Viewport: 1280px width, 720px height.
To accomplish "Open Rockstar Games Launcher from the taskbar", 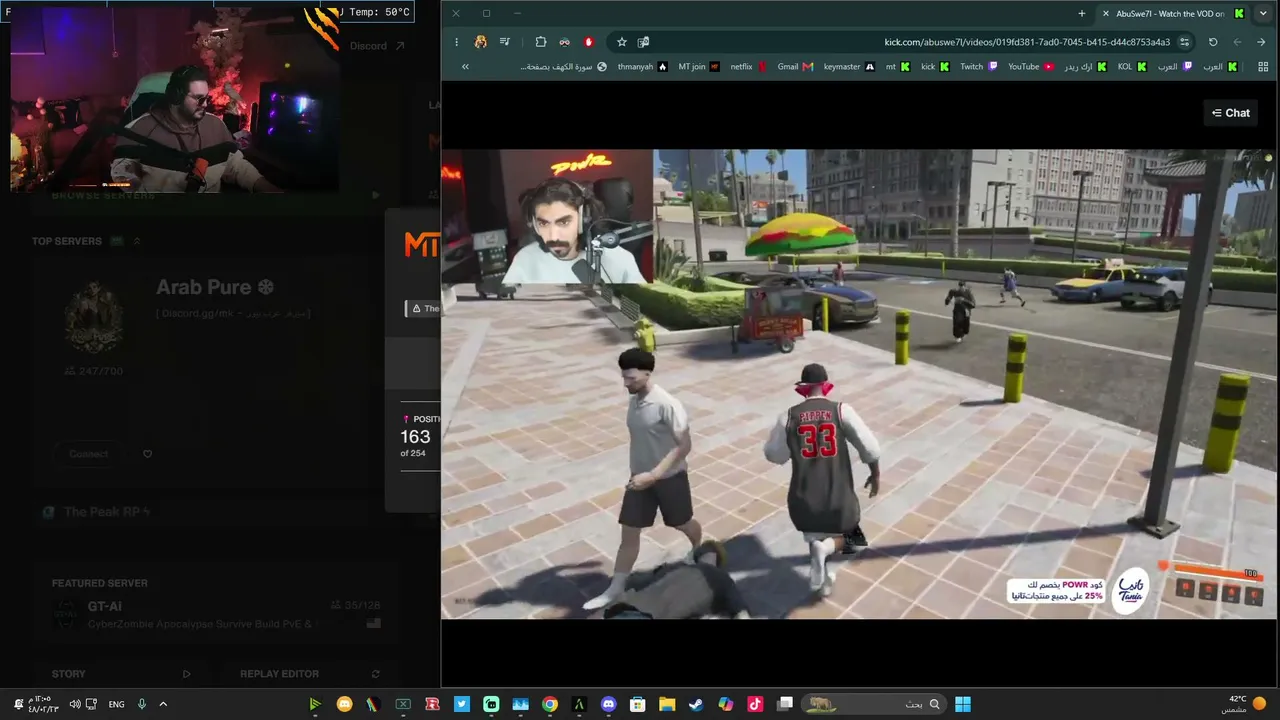I will pos(433,704).
